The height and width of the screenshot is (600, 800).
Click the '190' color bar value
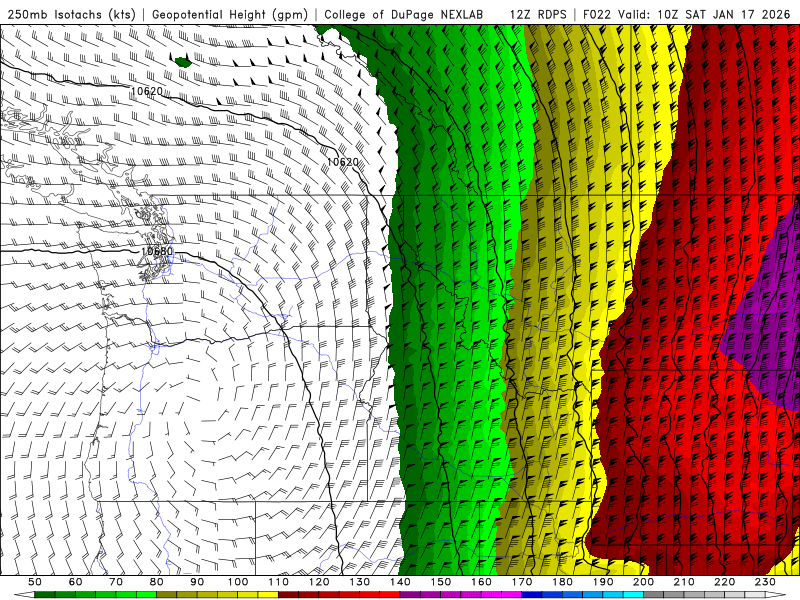603,582
